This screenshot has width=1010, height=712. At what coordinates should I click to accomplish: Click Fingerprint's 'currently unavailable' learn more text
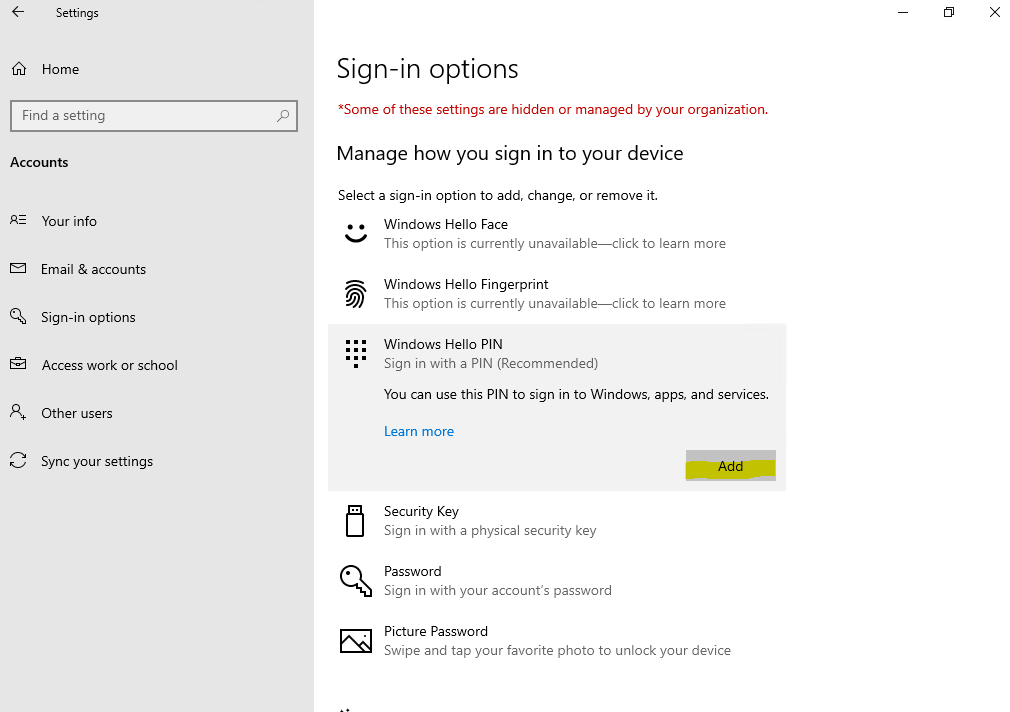tap(555, 303)
